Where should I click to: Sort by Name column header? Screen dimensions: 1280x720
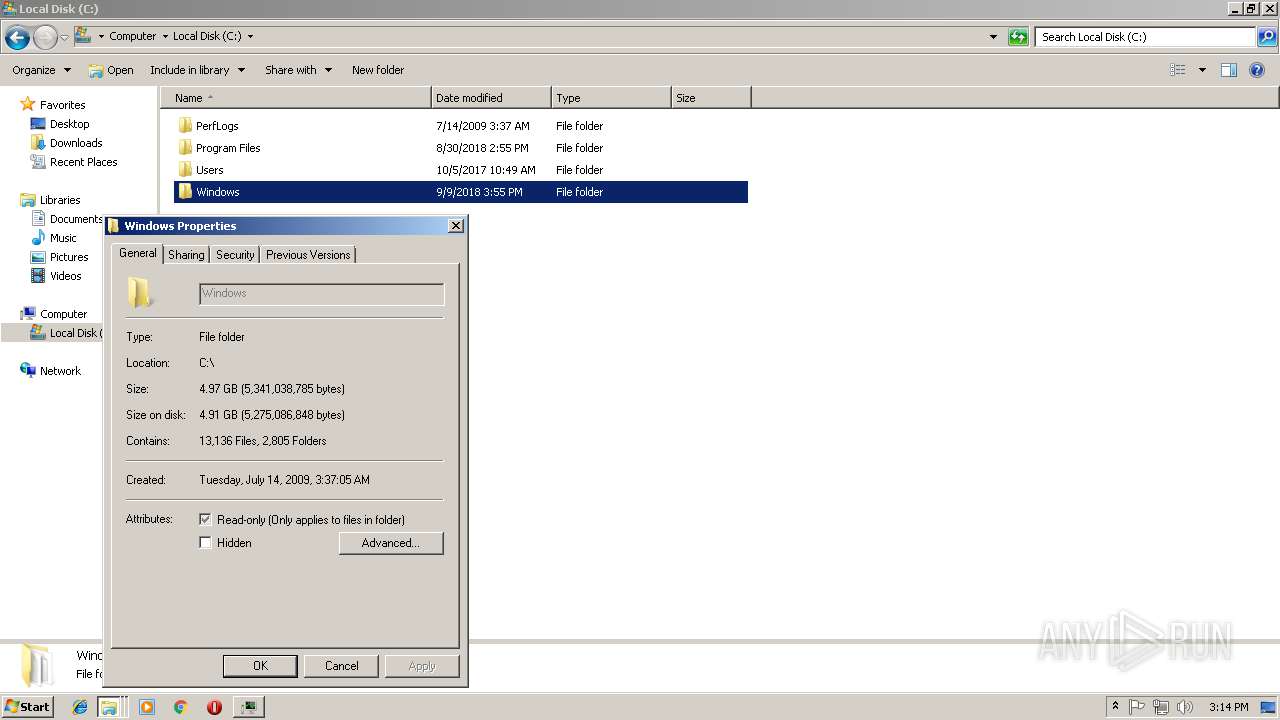coord(296,98)
